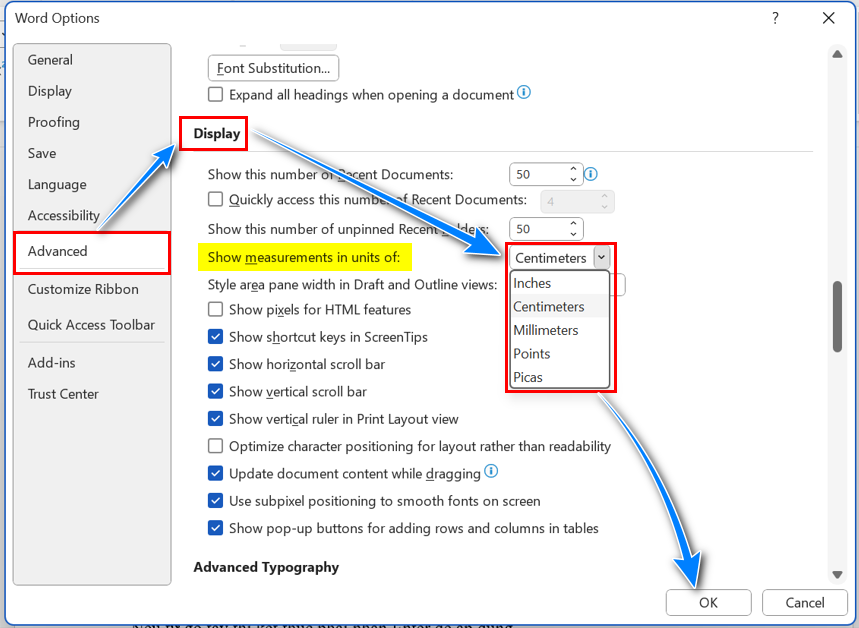Collapse the measurement units dropdown arrow
Viewport: 859px width, 628px height.
[x=601, y=257]
